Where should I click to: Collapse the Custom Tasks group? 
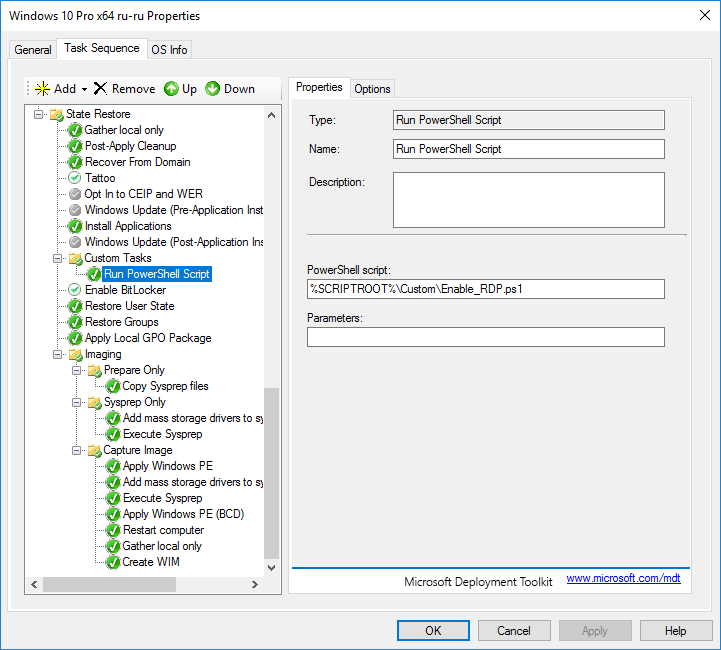coord(57,258)
